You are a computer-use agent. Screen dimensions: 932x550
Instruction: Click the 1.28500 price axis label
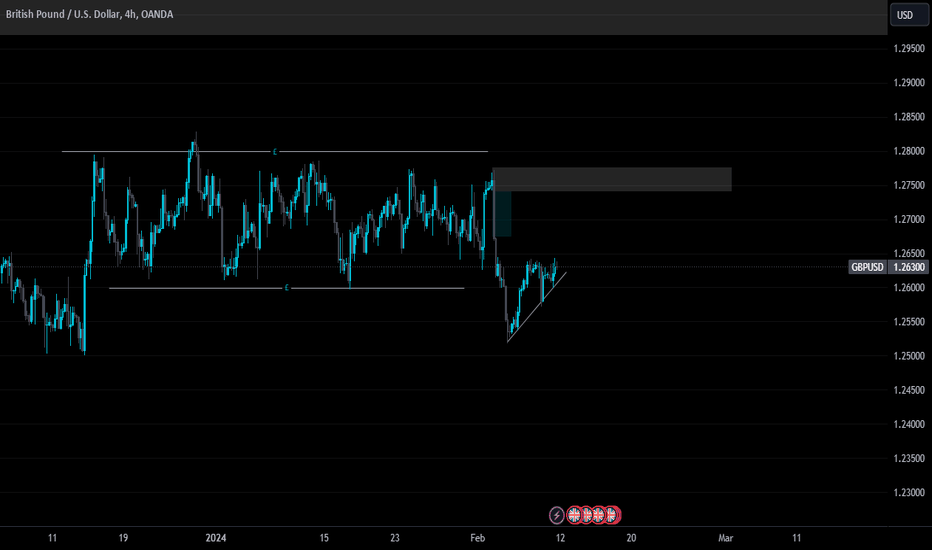click(909, 117)
